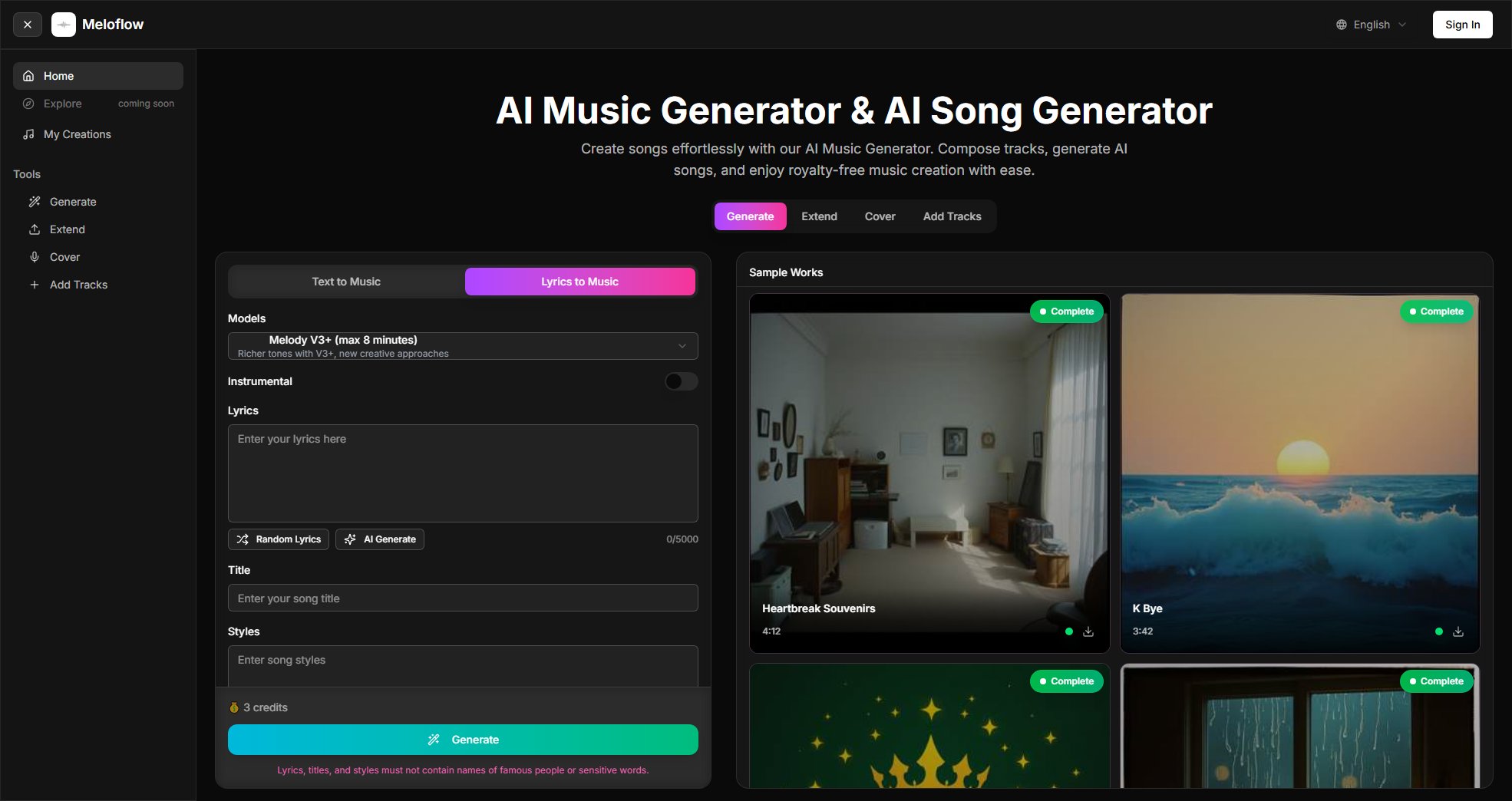
Task: Click the green status dot on Heartbreak Souvenirs
Action: point(1069,631)
